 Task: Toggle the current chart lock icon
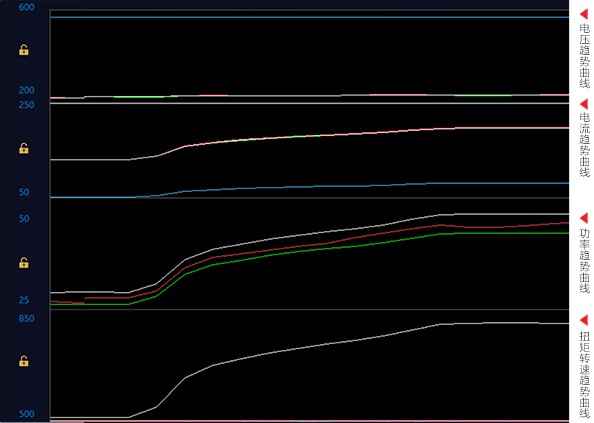[x=24, y=148]
